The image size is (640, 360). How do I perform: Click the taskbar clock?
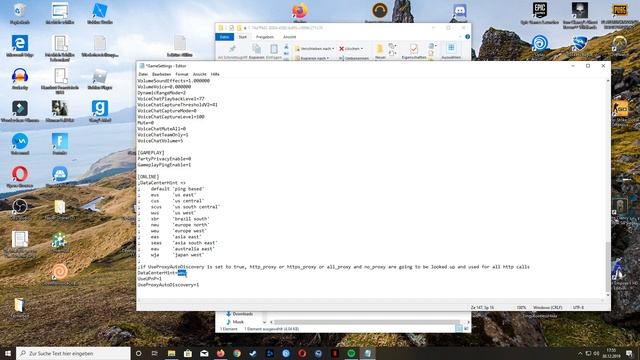(x=612, y=353)
